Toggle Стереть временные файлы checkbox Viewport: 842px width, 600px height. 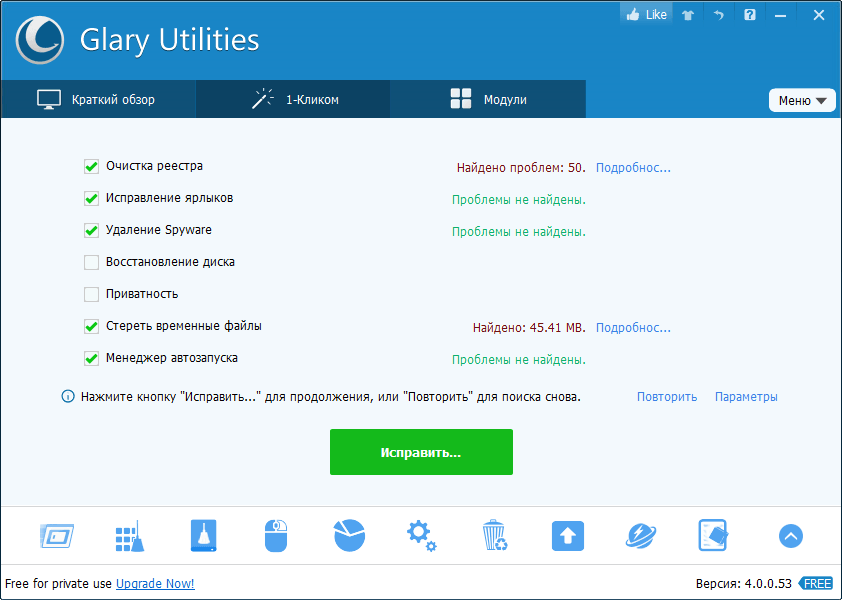pos(91,327)
